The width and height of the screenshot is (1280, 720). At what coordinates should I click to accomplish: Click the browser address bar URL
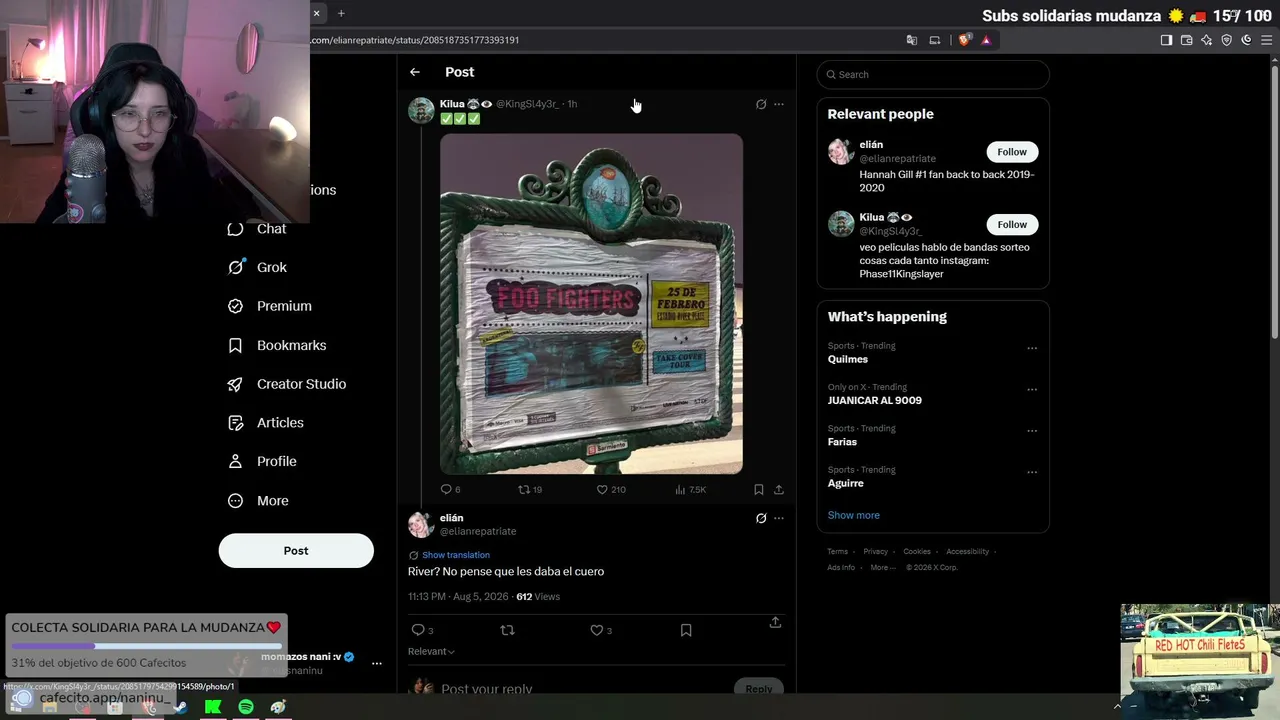point(415,40)
